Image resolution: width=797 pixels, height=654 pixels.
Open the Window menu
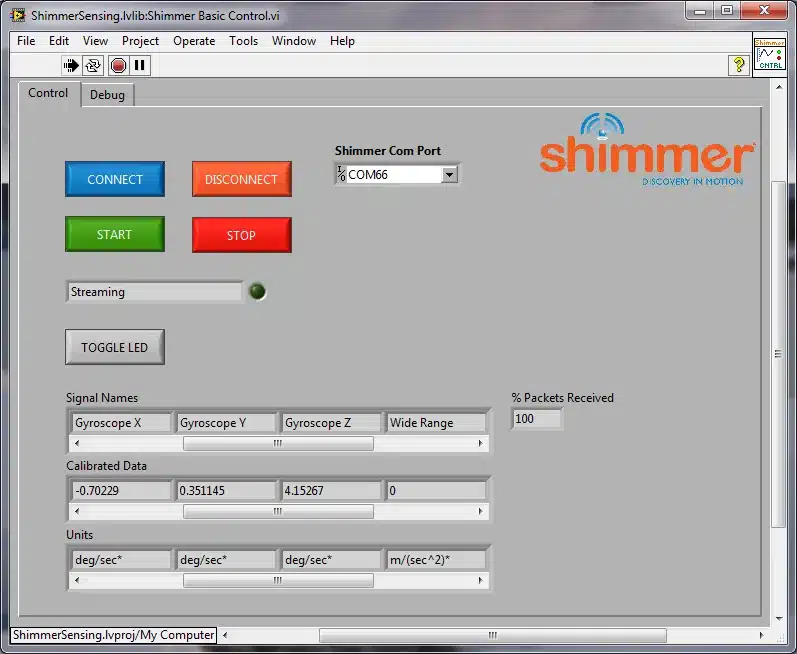(x=294, y=41)
